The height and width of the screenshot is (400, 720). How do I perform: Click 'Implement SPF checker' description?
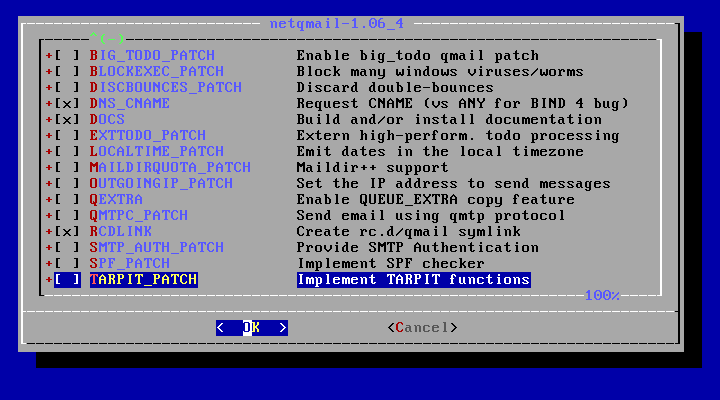(391, 264)
